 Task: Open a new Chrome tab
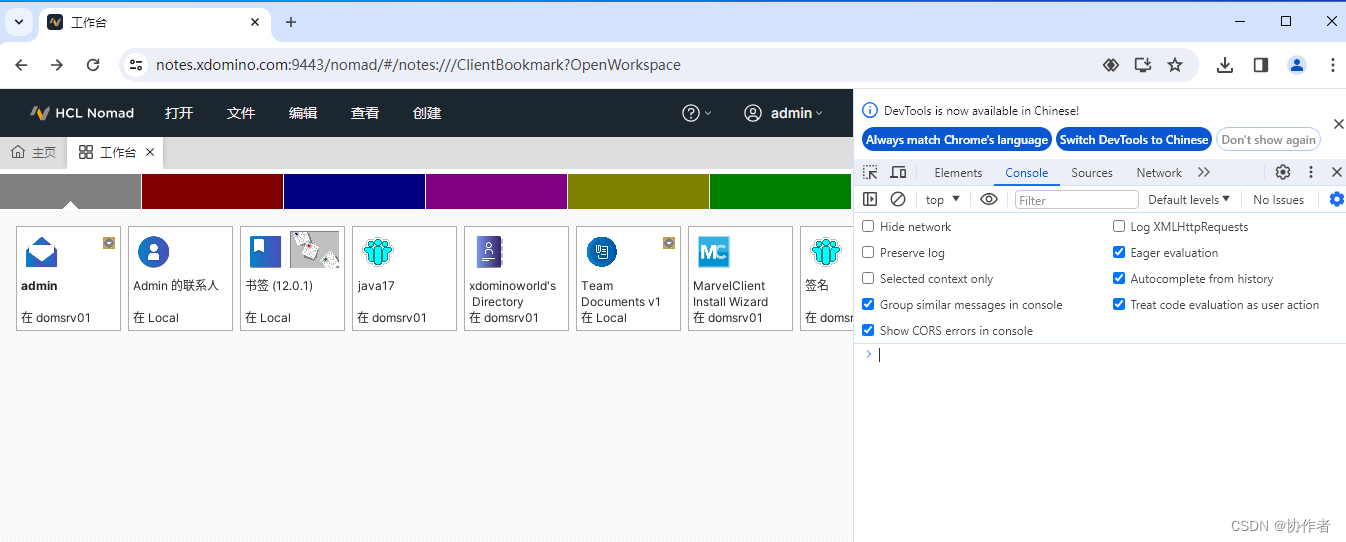point(291,22)
